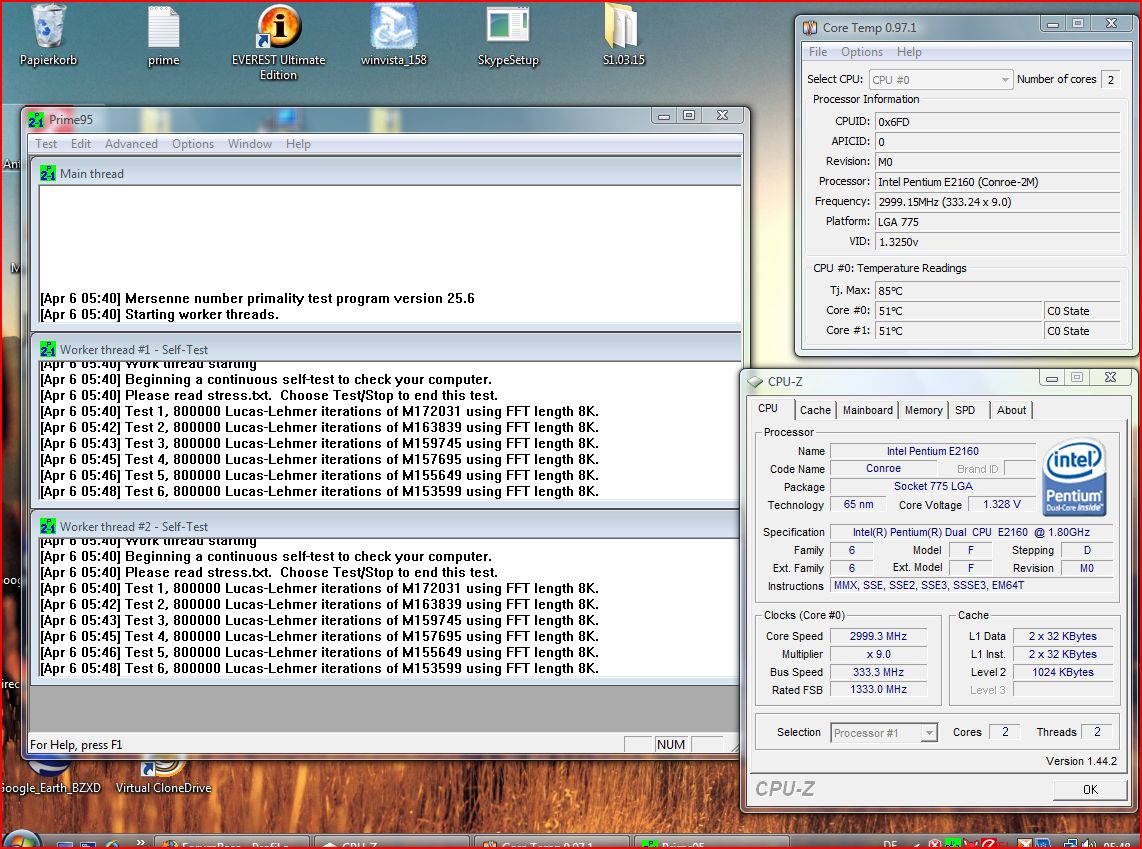
Task: Switch to the CPU tab in CPU-Z
Action: [x=768, y=408]
